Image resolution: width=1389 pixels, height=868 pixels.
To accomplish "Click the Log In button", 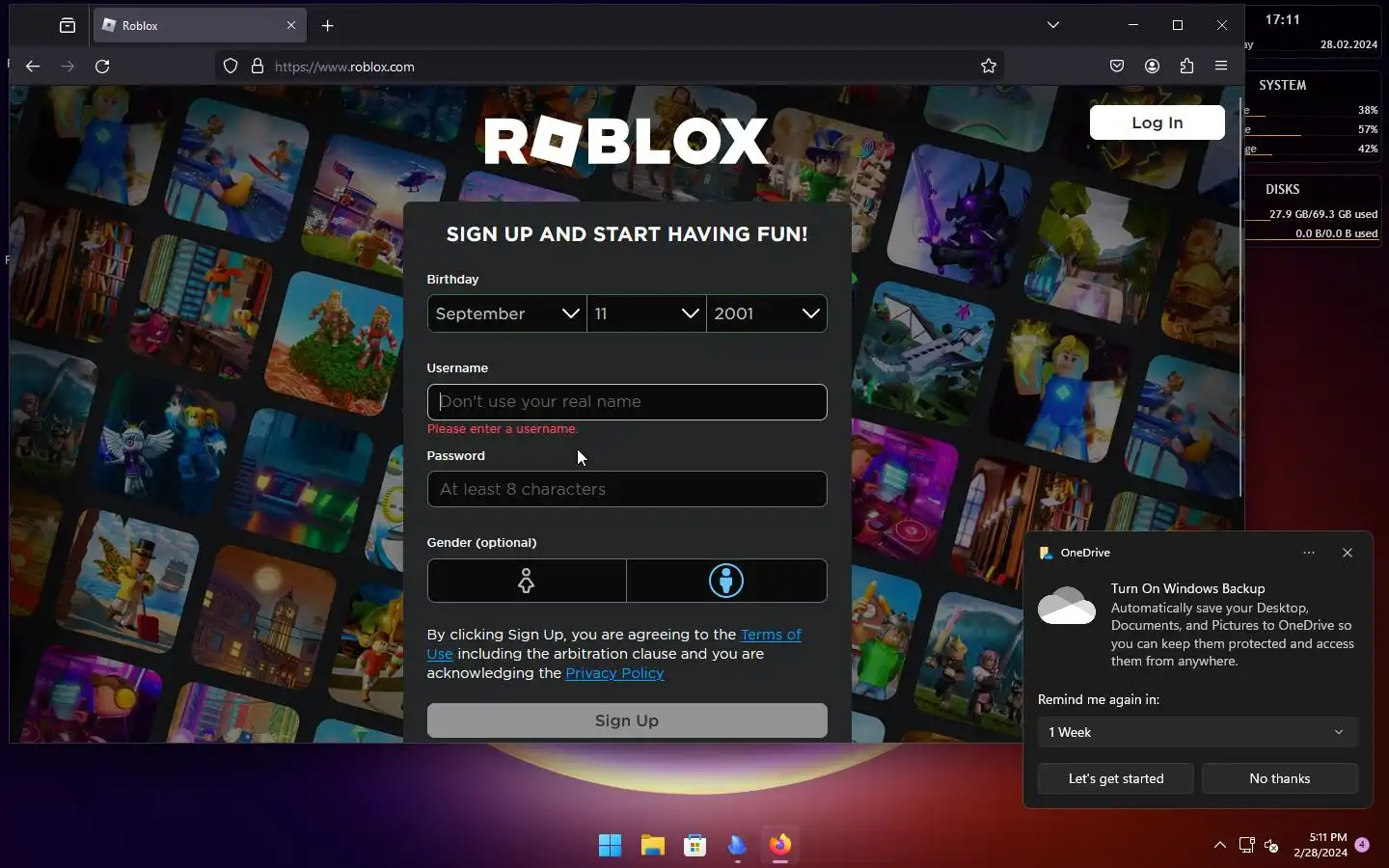I will coord(1157,122).
